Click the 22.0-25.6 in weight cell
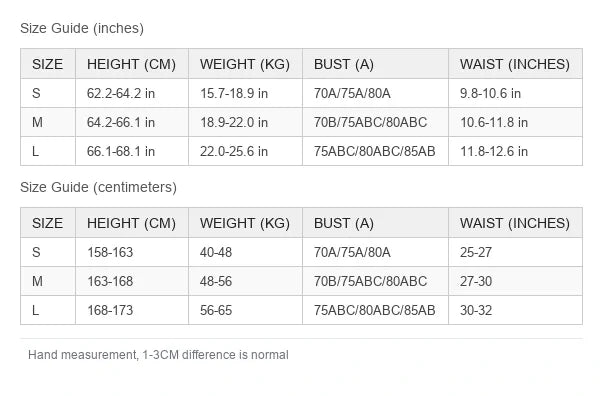This screenshot has width=602, height=396. click(x=245, y=151)
